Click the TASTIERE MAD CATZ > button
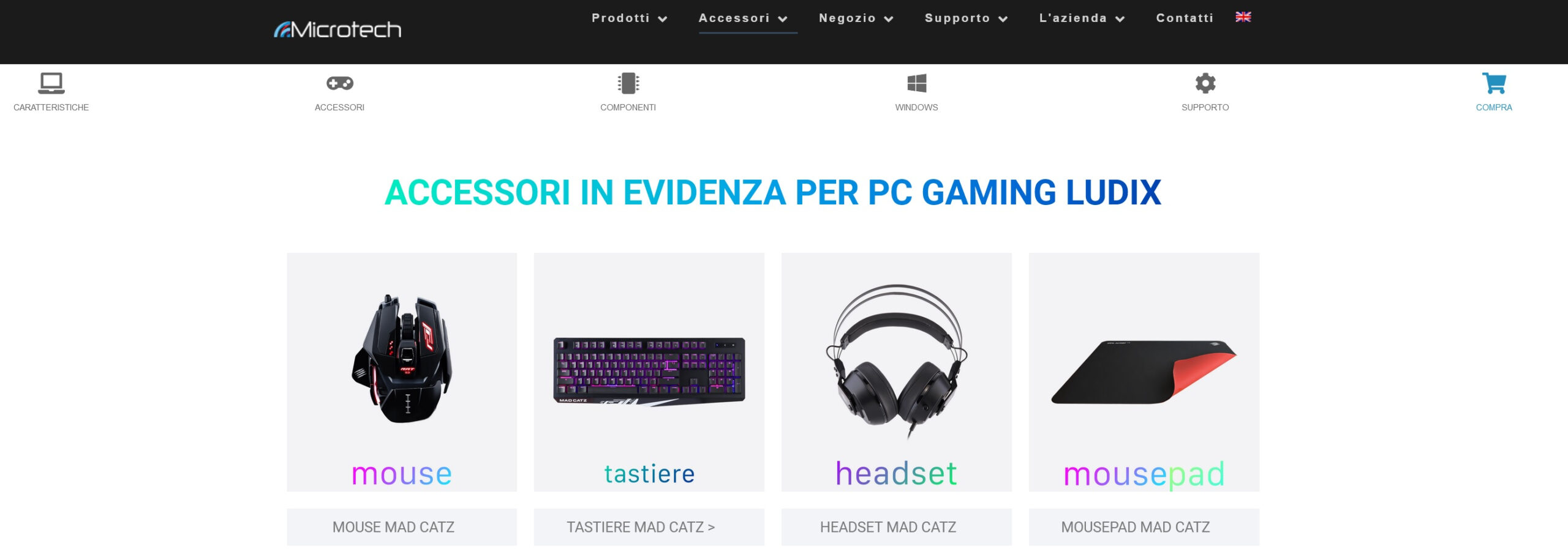This screenshot has height=557, width=1568. pos(649,527)
